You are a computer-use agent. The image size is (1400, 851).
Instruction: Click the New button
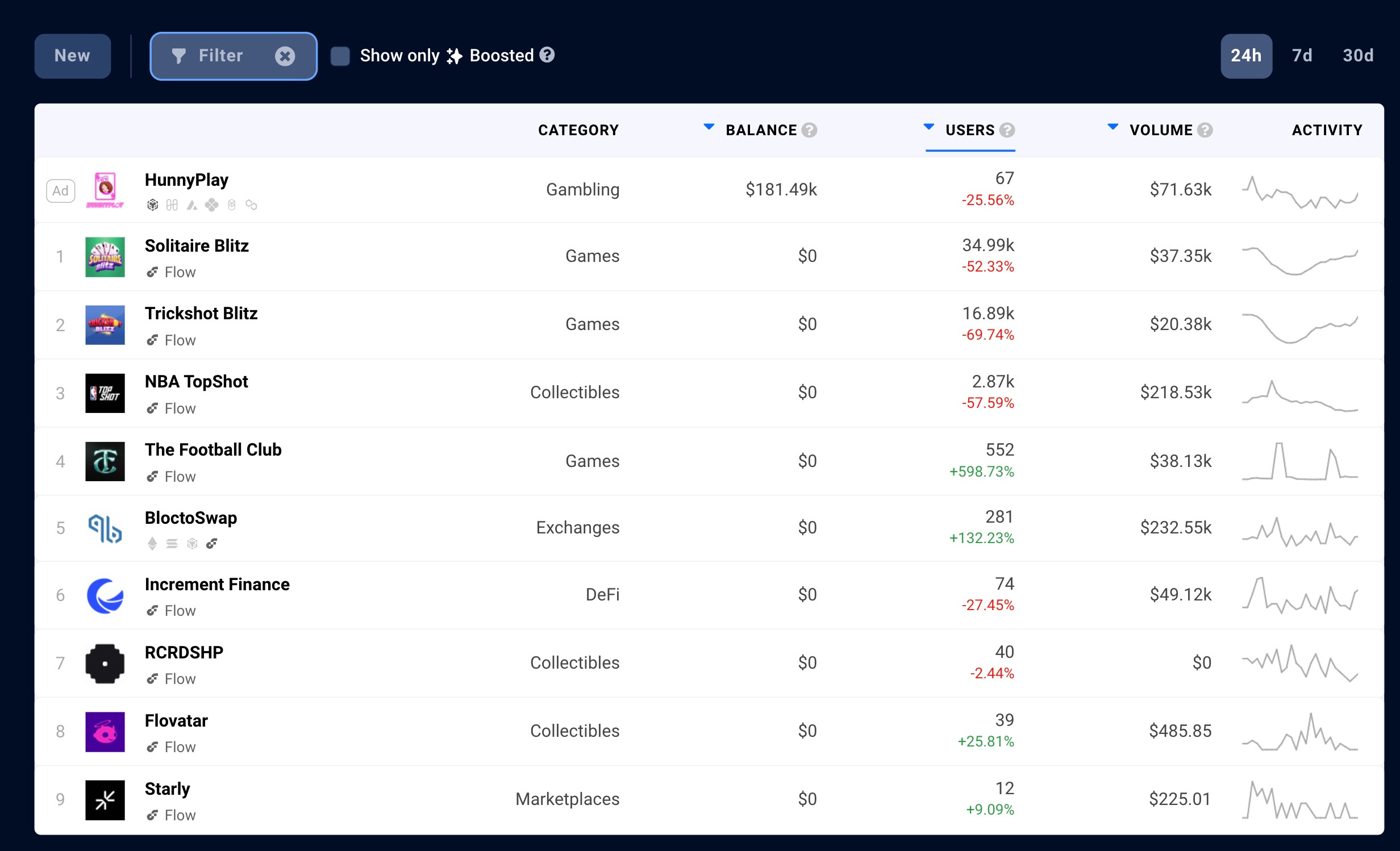tap(73, 56)
